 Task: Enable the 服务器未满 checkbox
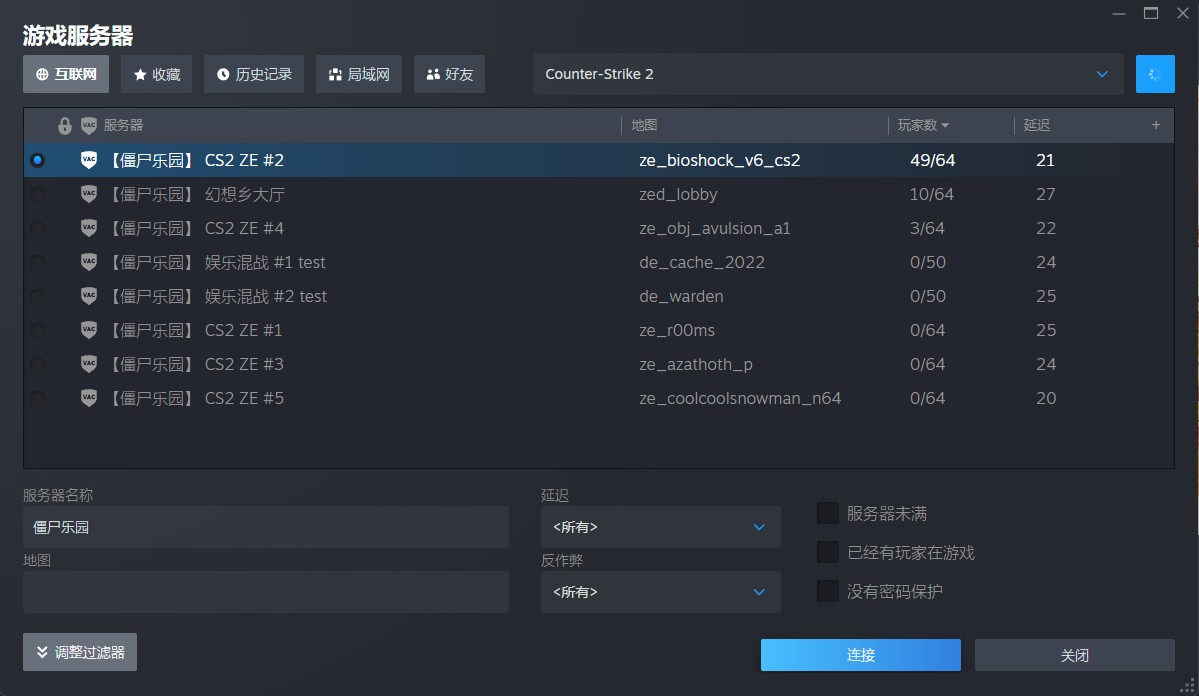[827, 513]
